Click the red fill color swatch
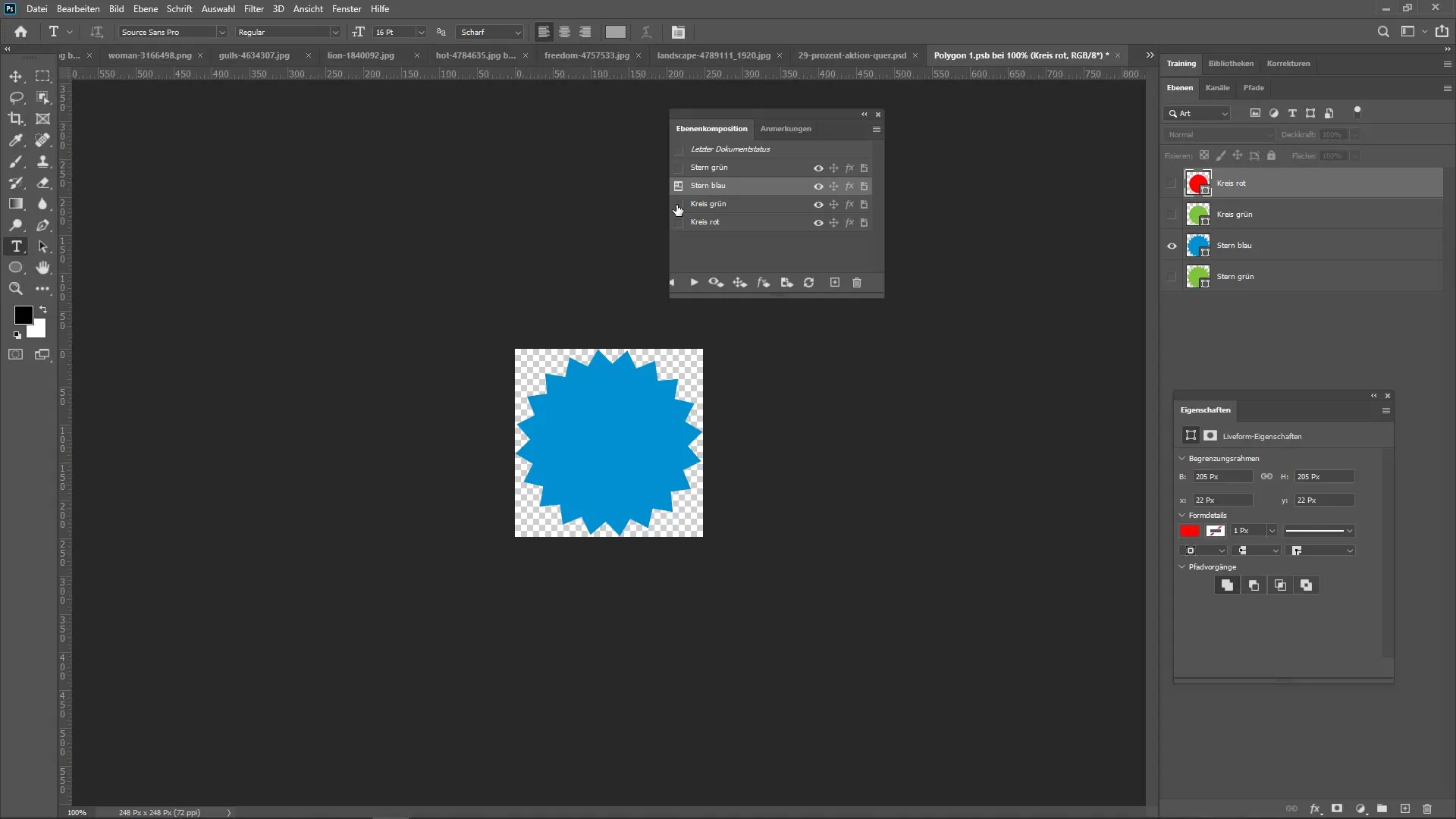1456x819 pixels. (x=1189, y=531)
